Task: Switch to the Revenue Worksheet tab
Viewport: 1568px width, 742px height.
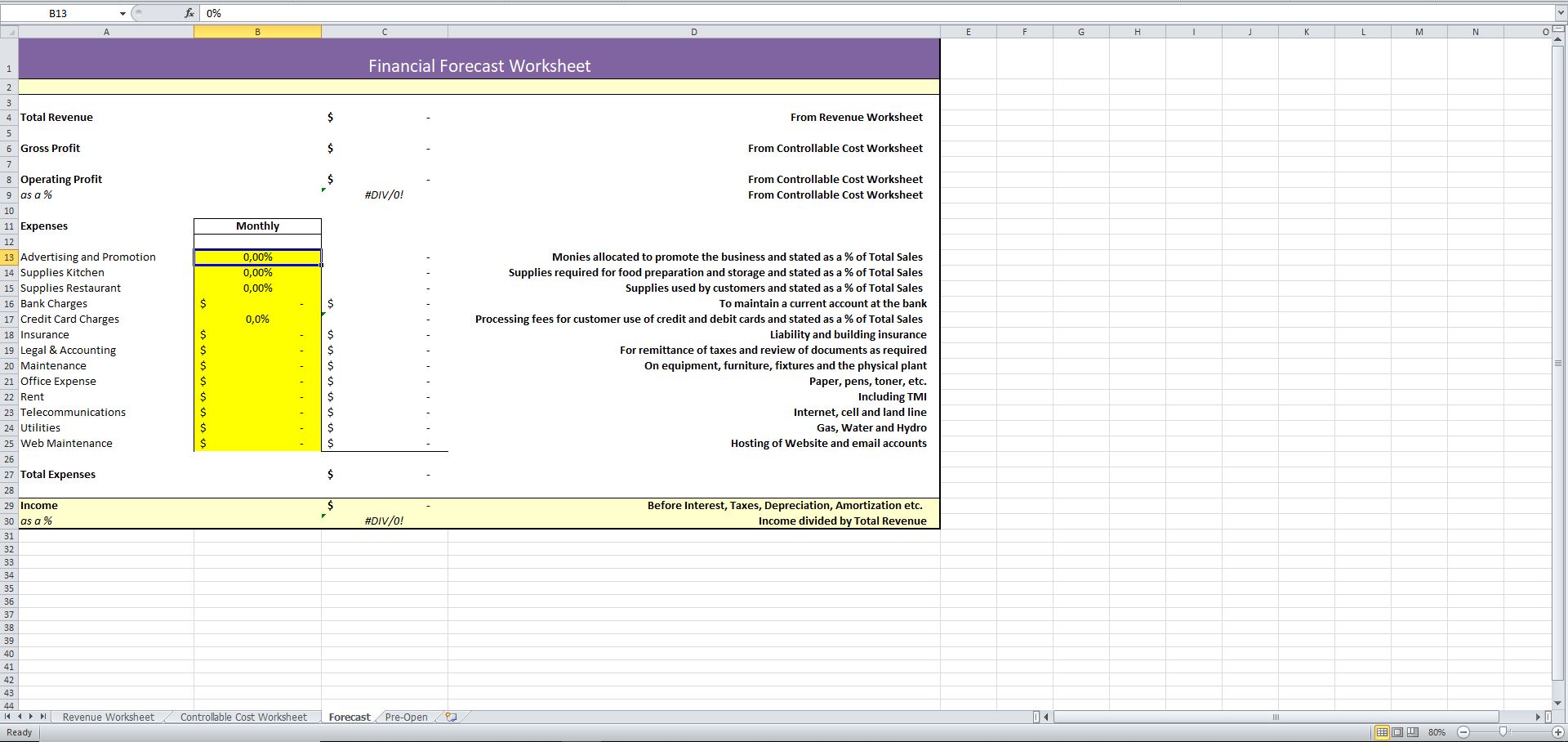Action: [108, 717]
